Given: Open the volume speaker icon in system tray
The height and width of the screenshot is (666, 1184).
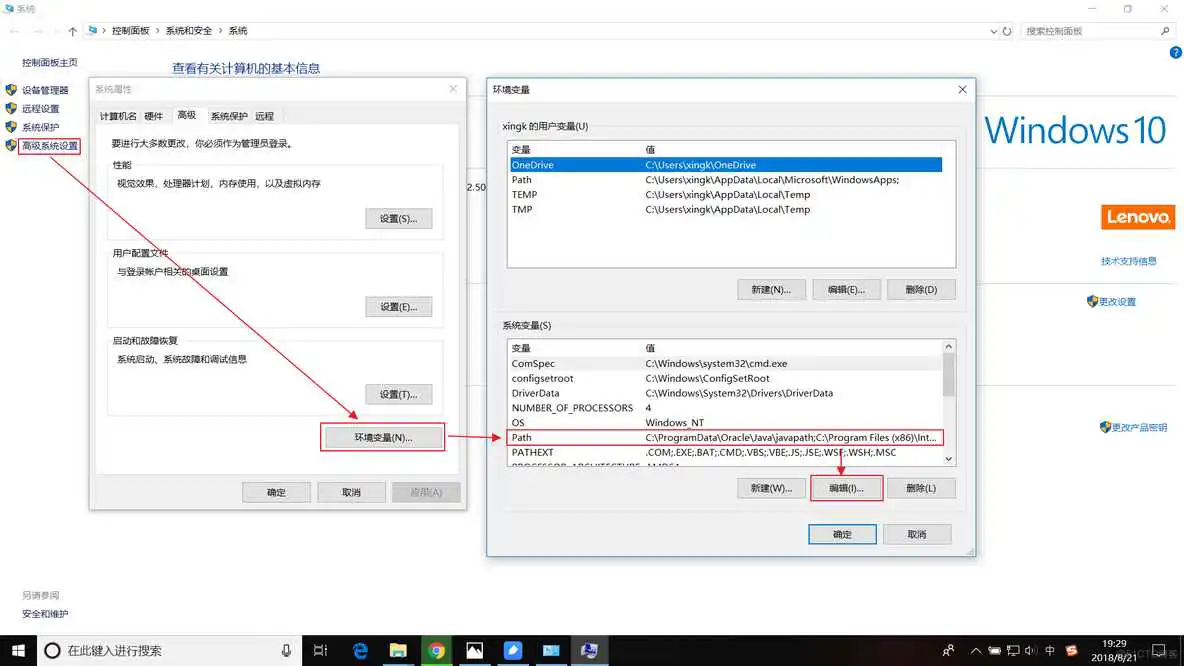Looking at the screenshot, I should pyautogui.click(x=1031, y=650).
